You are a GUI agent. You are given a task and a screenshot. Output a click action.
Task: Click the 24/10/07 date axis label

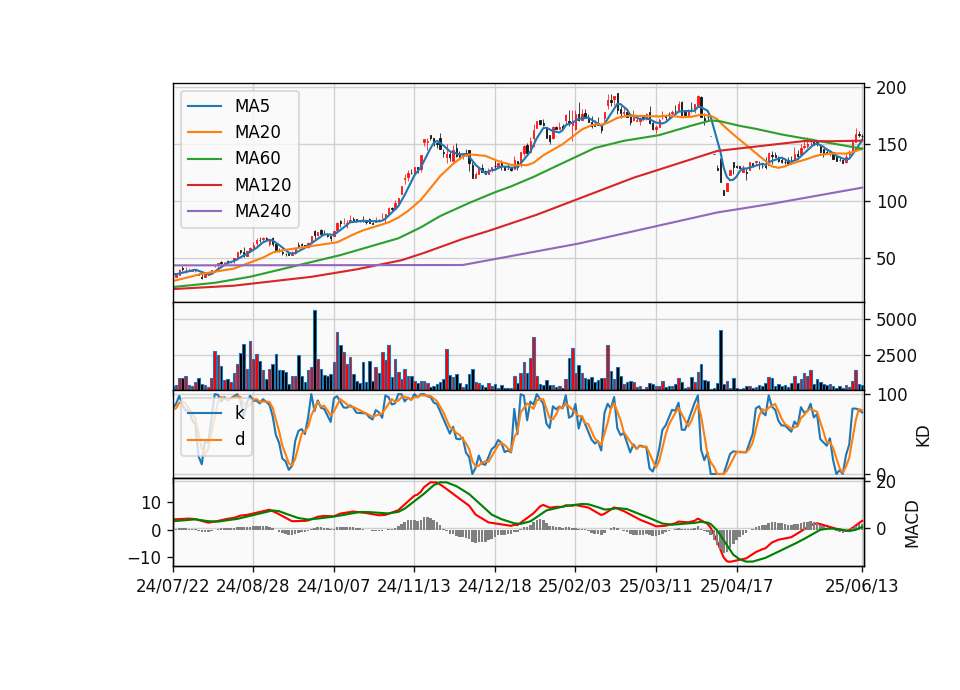coord(334,586)
